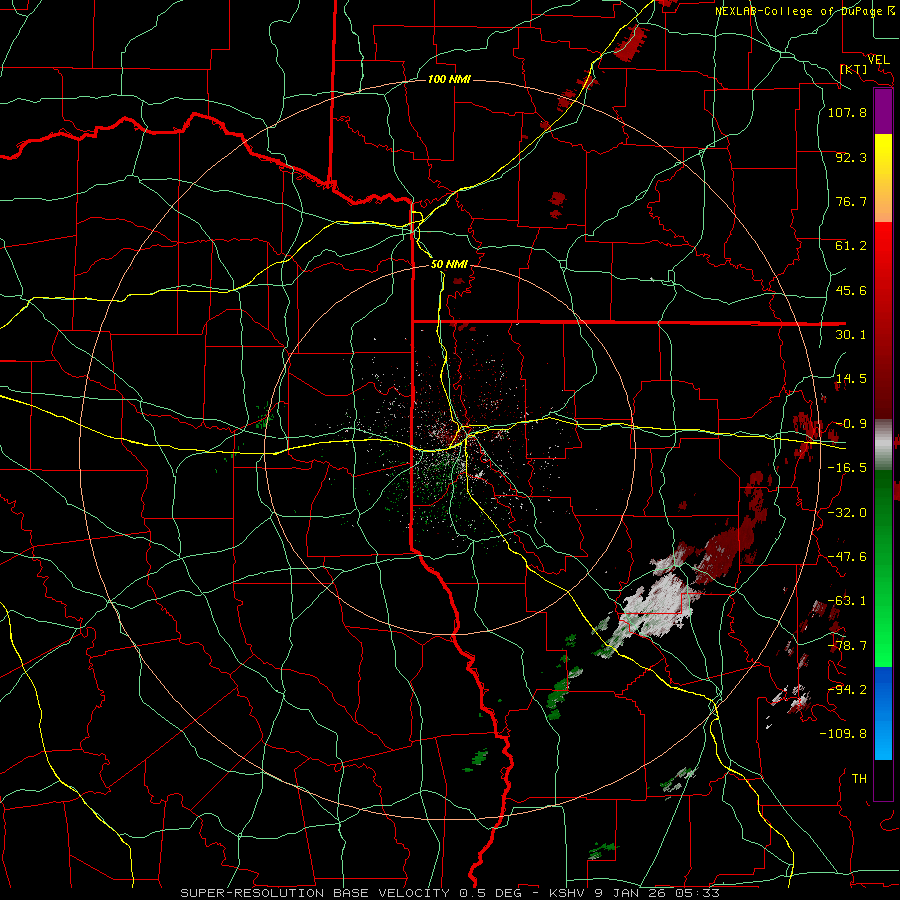The height and width of the screenshot is (900, 900).
Task: Click the [KT] units label
Action: click(x=854, y=69)
